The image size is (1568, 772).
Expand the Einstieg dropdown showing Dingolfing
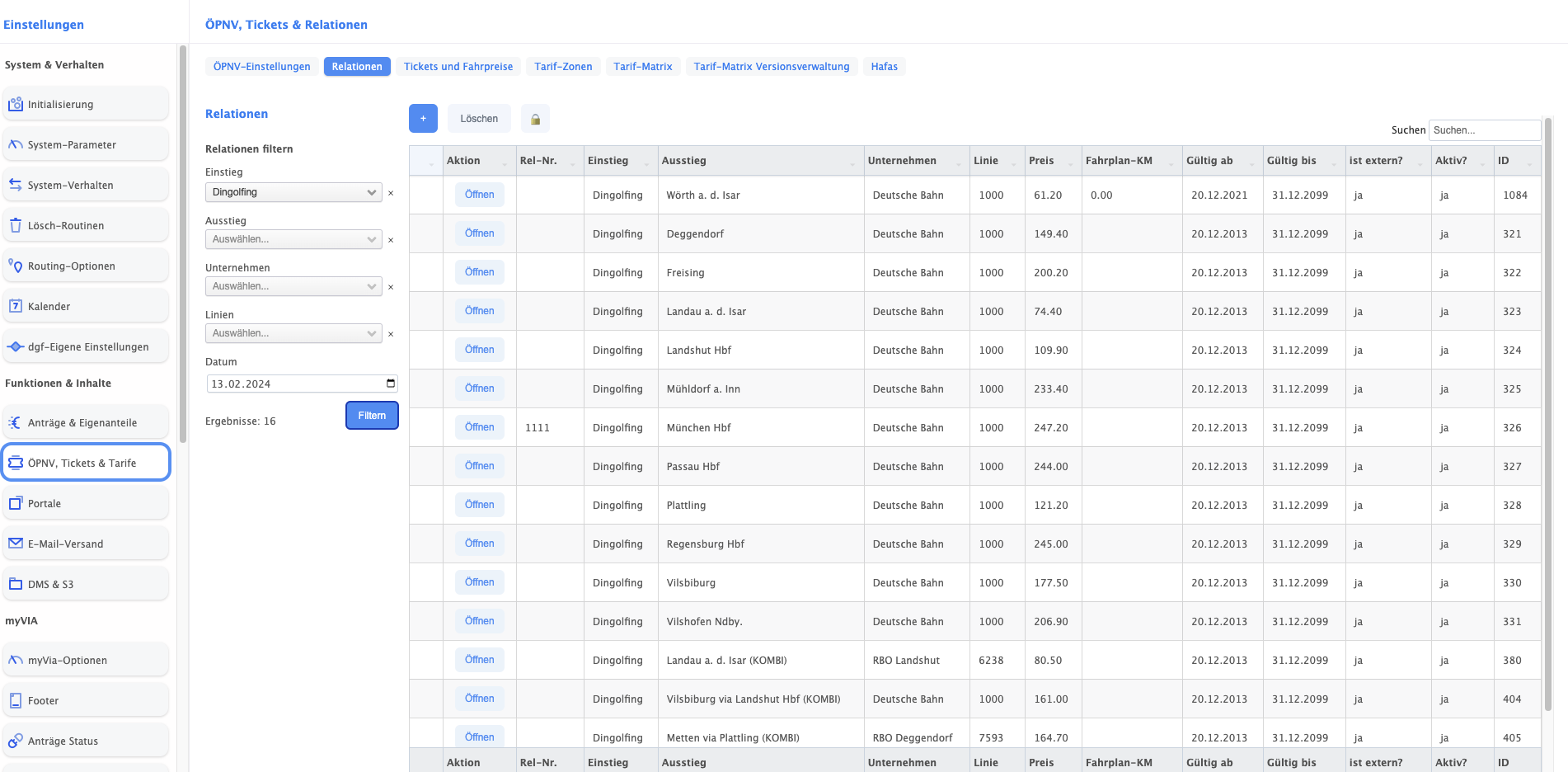[293, 192]
